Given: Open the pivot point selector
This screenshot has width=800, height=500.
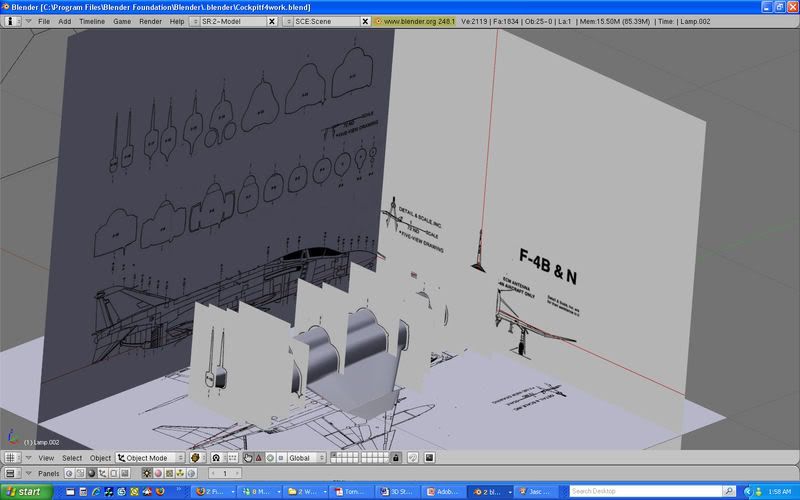Looking at the screenshot, I should coord(218,458).
